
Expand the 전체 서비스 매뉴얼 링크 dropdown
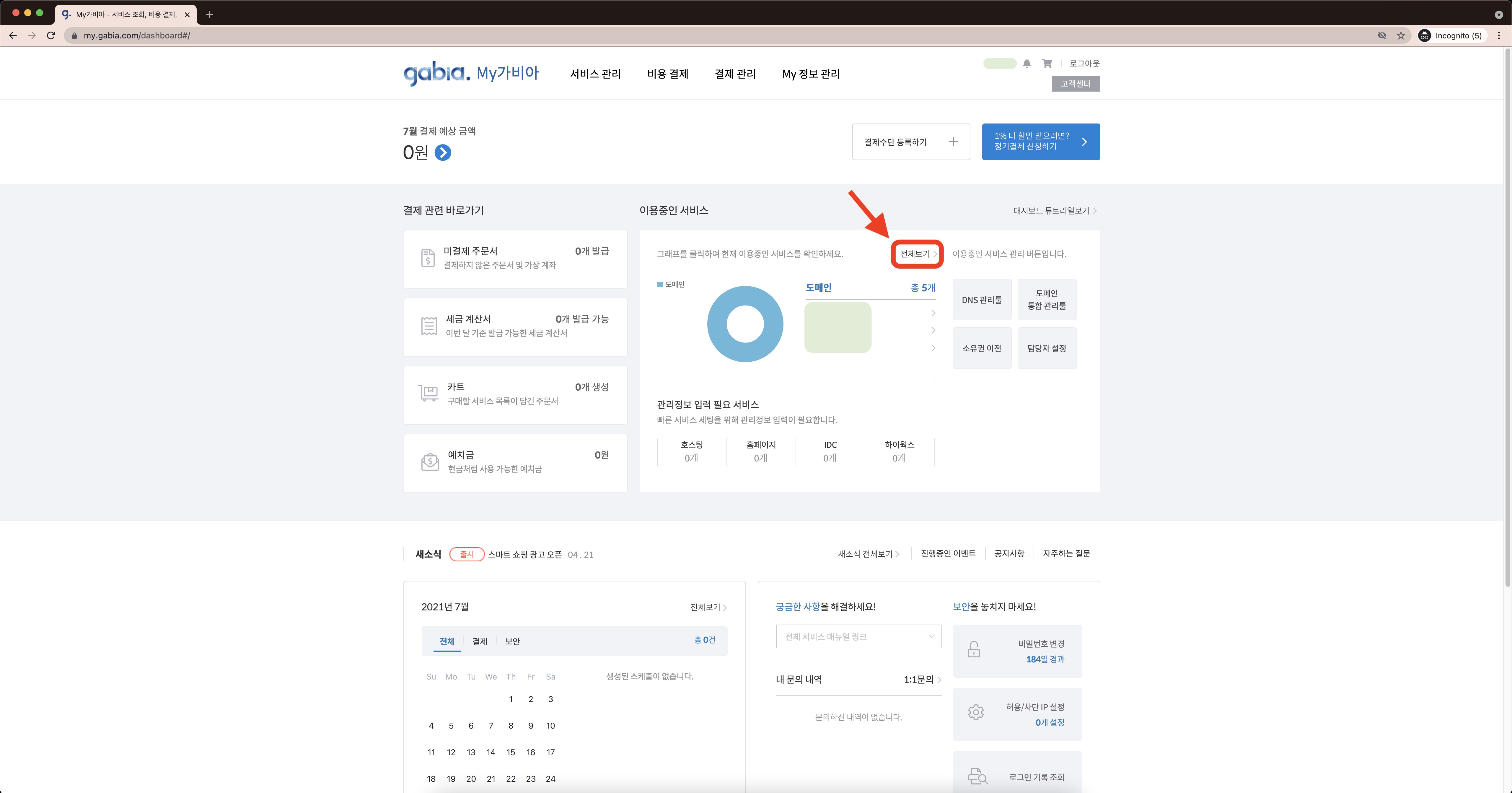coord(859,637)
